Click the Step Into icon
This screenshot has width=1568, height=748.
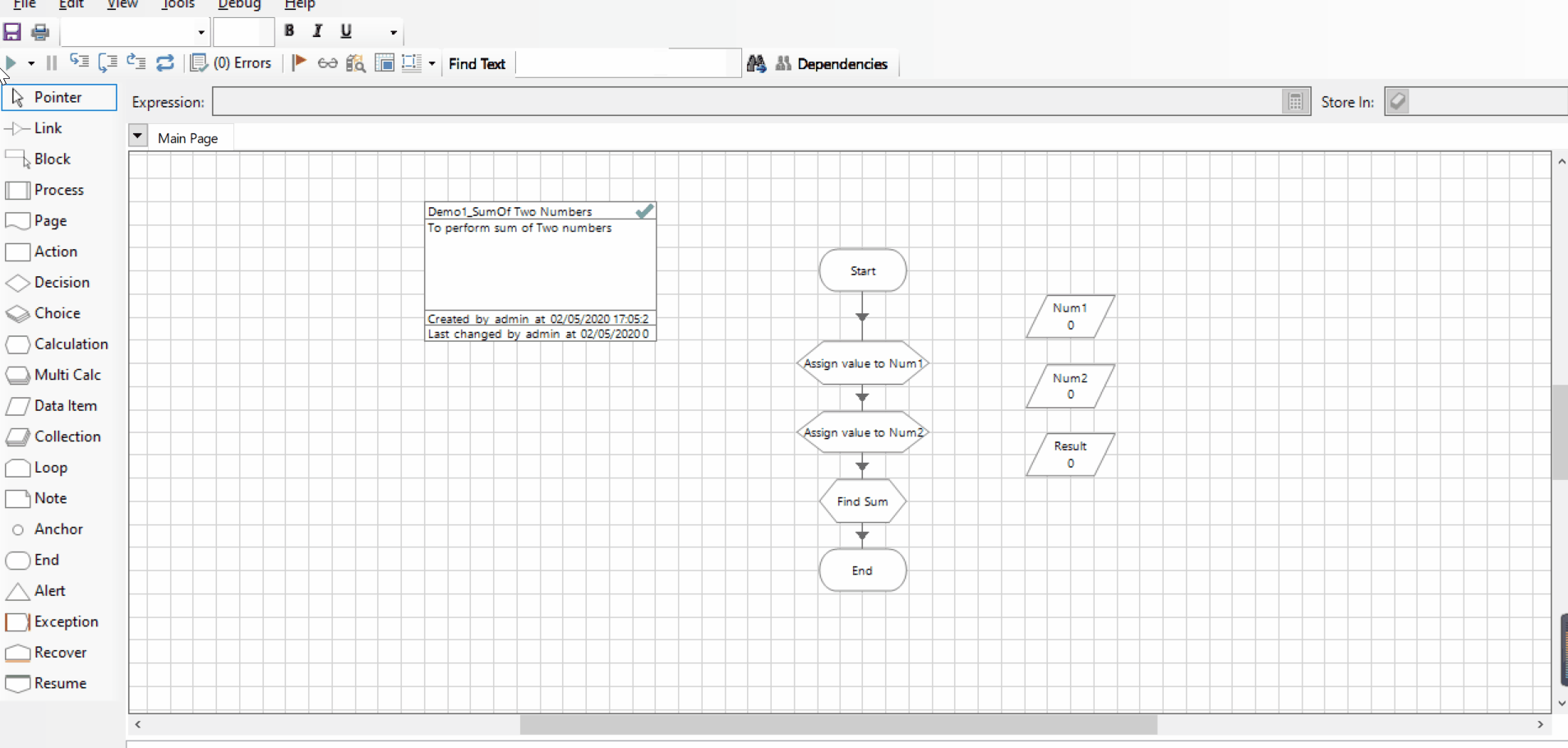click(x=80, y=62)
